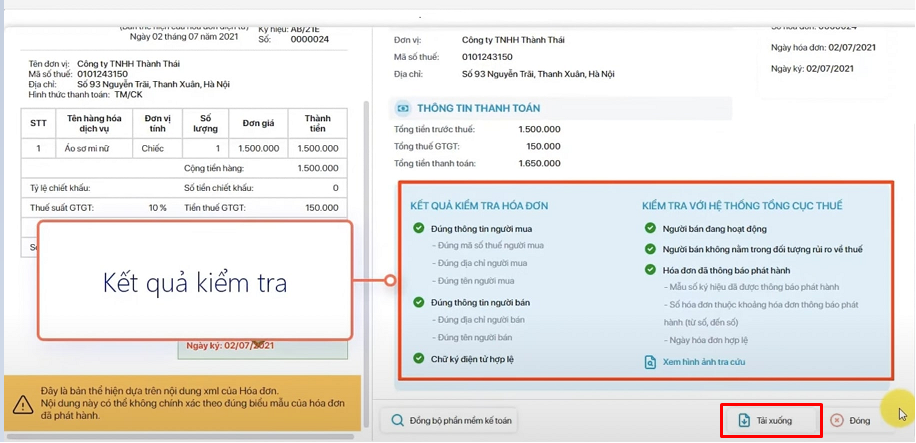Click the Tải xuống button

771,420
